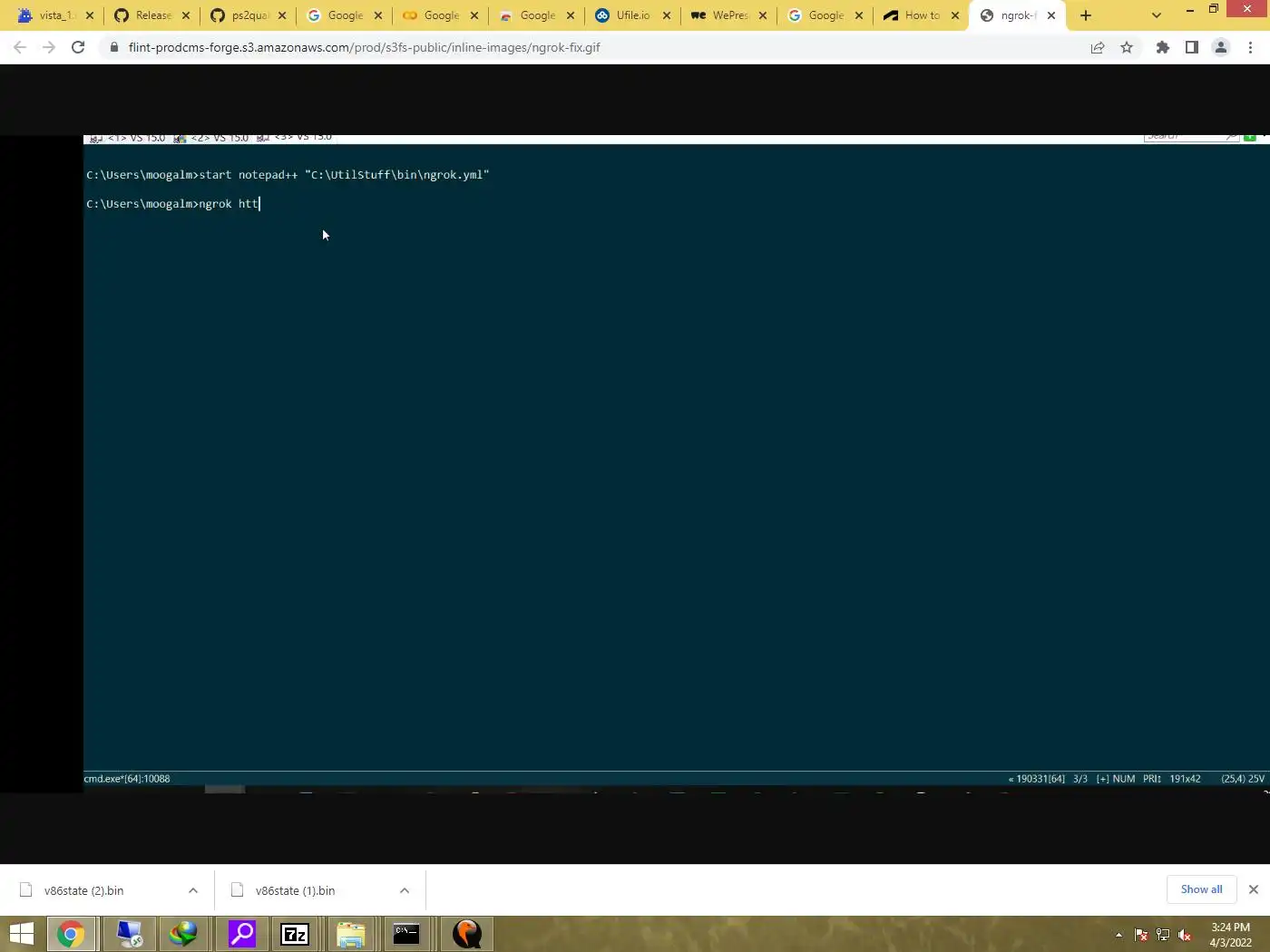Close the Ufile.io tab
1270x952 pixels.
(x=667, y=15)
